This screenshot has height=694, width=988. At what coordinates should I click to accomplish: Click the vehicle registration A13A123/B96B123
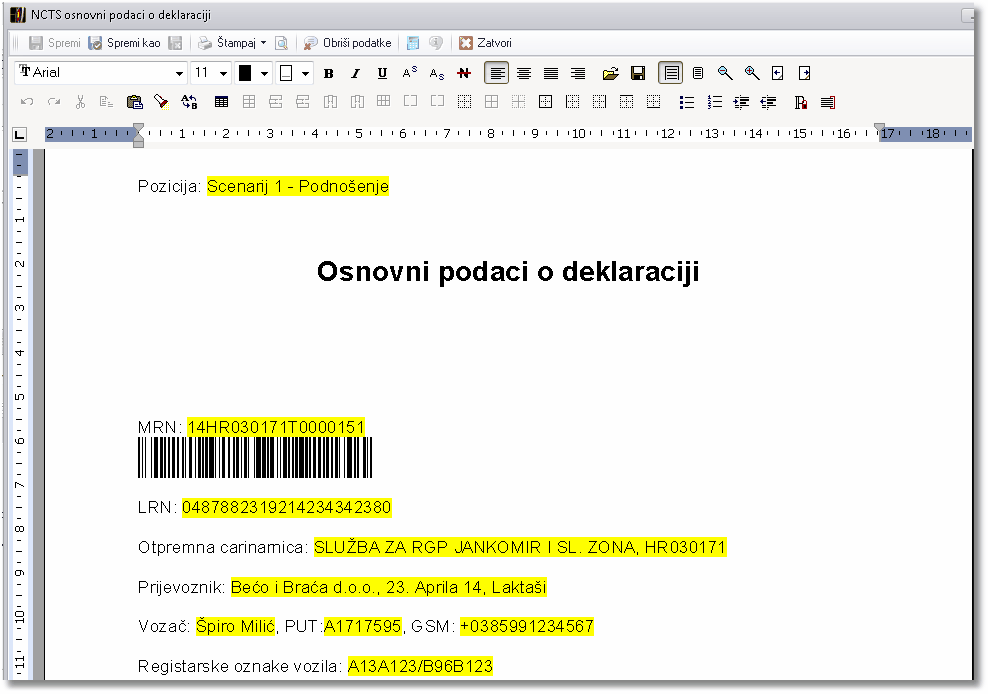pyautogui.click(x=420, y=666)
